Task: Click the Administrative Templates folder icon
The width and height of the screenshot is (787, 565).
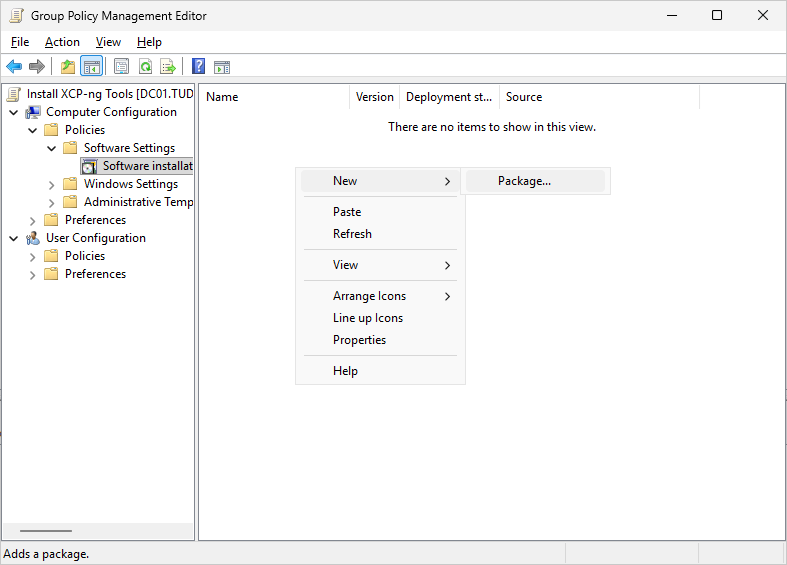Action: coord(70,202)
